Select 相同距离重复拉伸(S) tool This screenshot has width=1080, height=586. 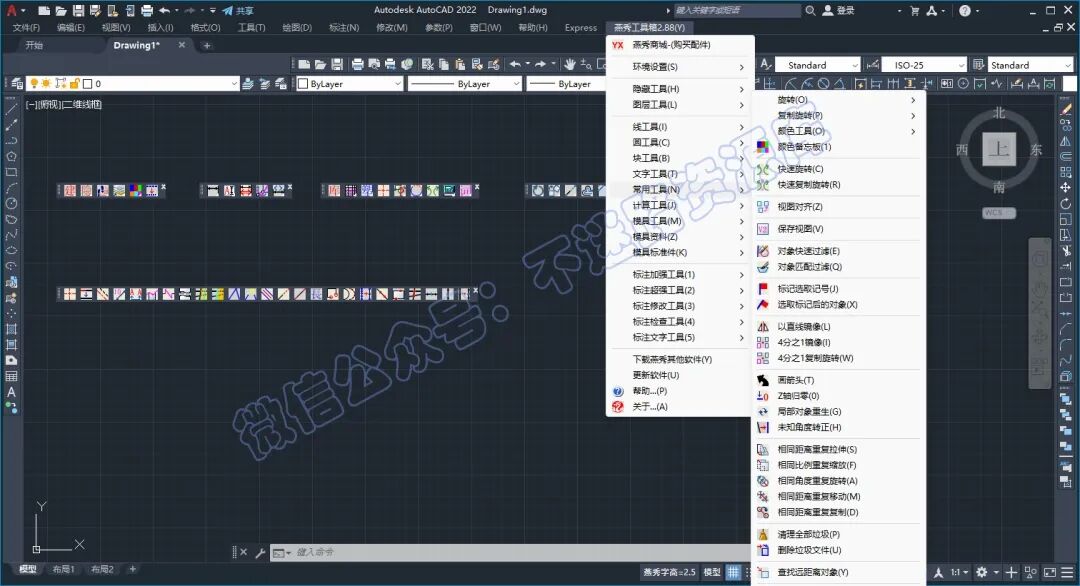(838, 450)
